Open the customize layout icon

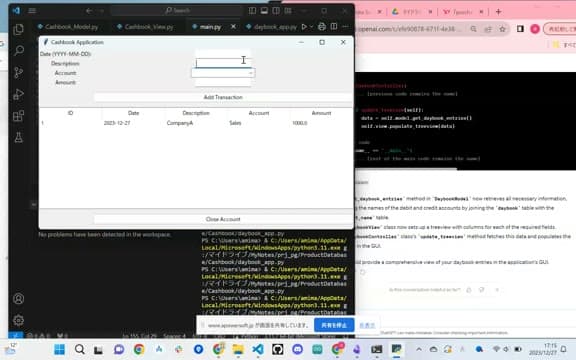coord(288,11)
